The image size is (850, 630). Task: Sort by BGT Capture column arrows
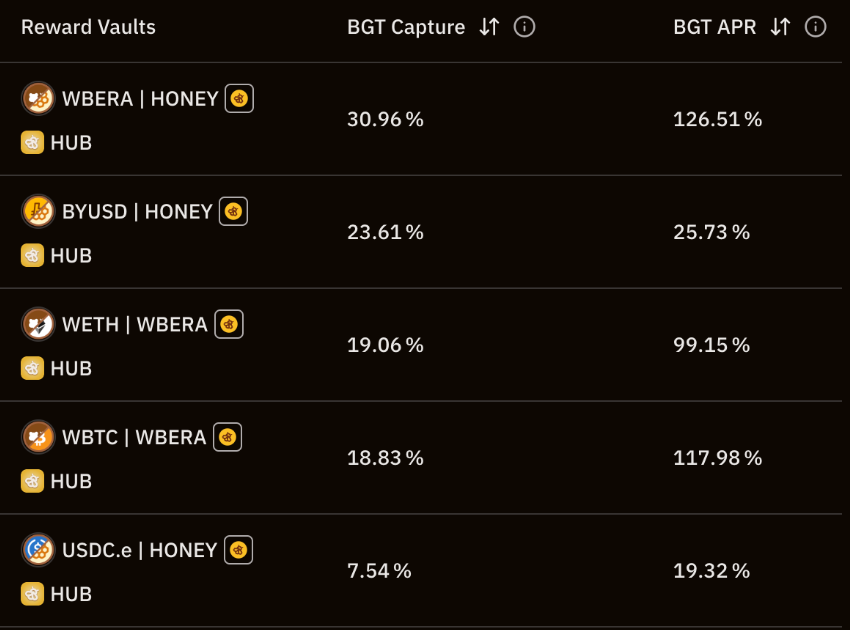point(488,27)
